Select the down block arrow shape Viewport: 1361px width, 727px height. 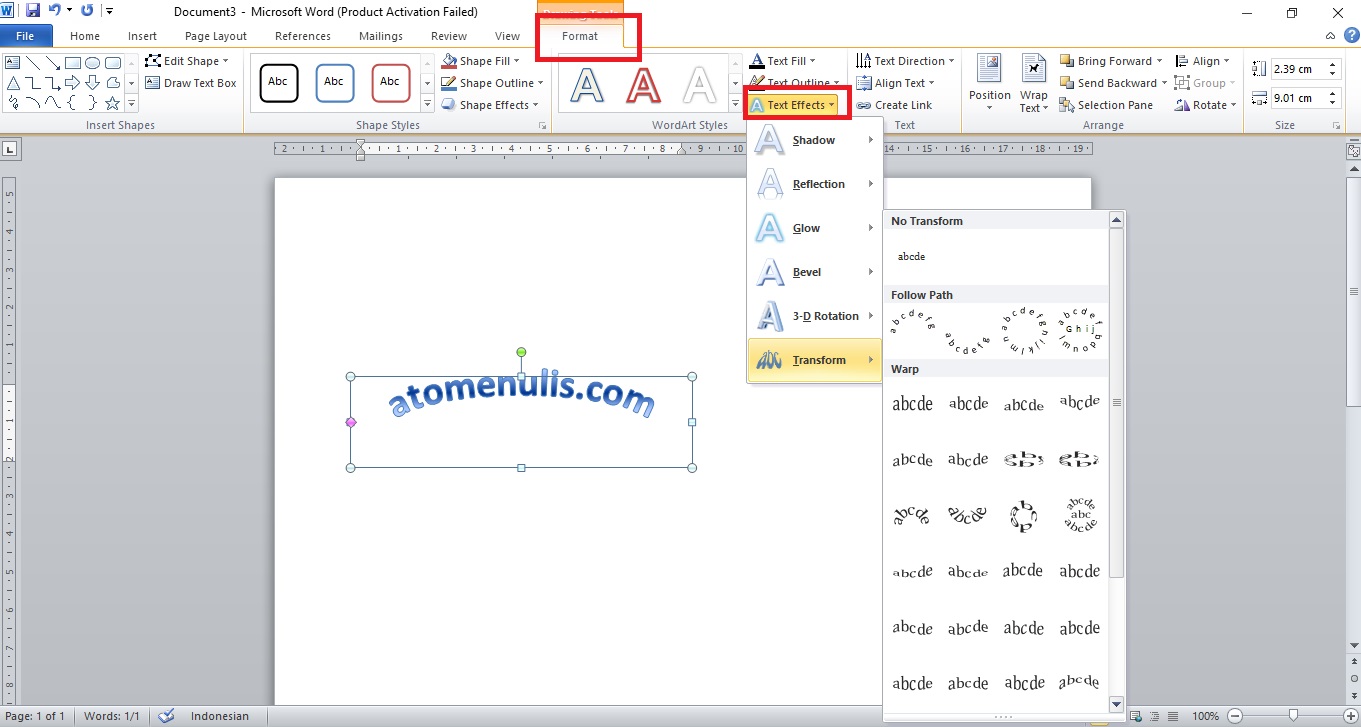point(92,82)
